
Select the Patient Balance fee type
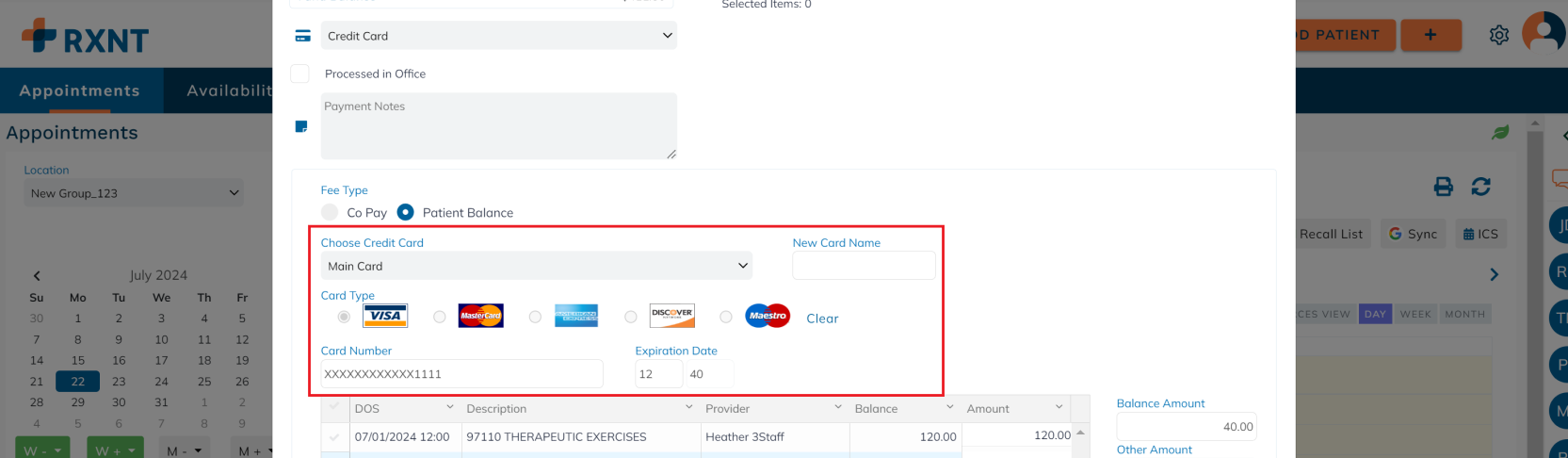(406, 212)
